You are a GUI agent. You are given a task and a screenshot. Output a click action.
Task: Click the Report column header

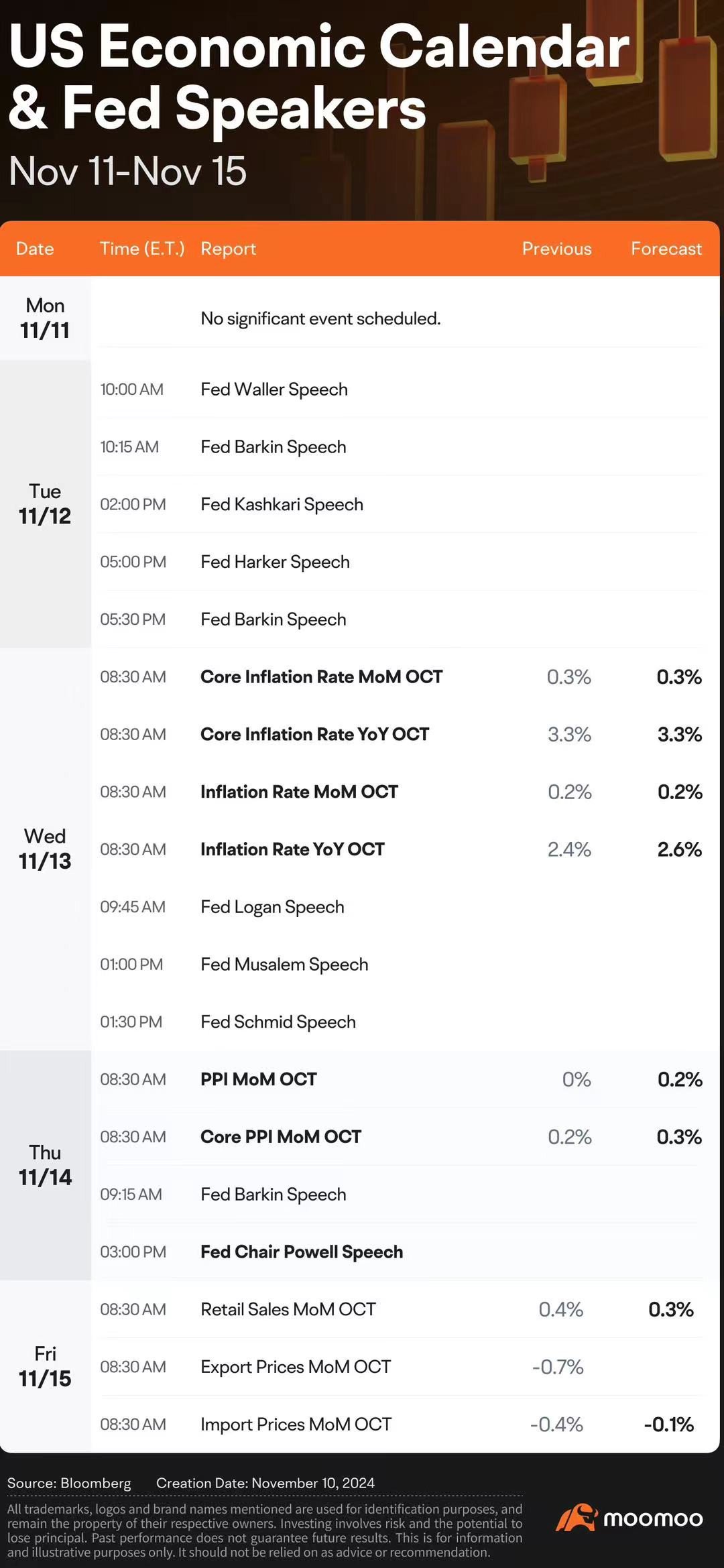tap(228, 249)
